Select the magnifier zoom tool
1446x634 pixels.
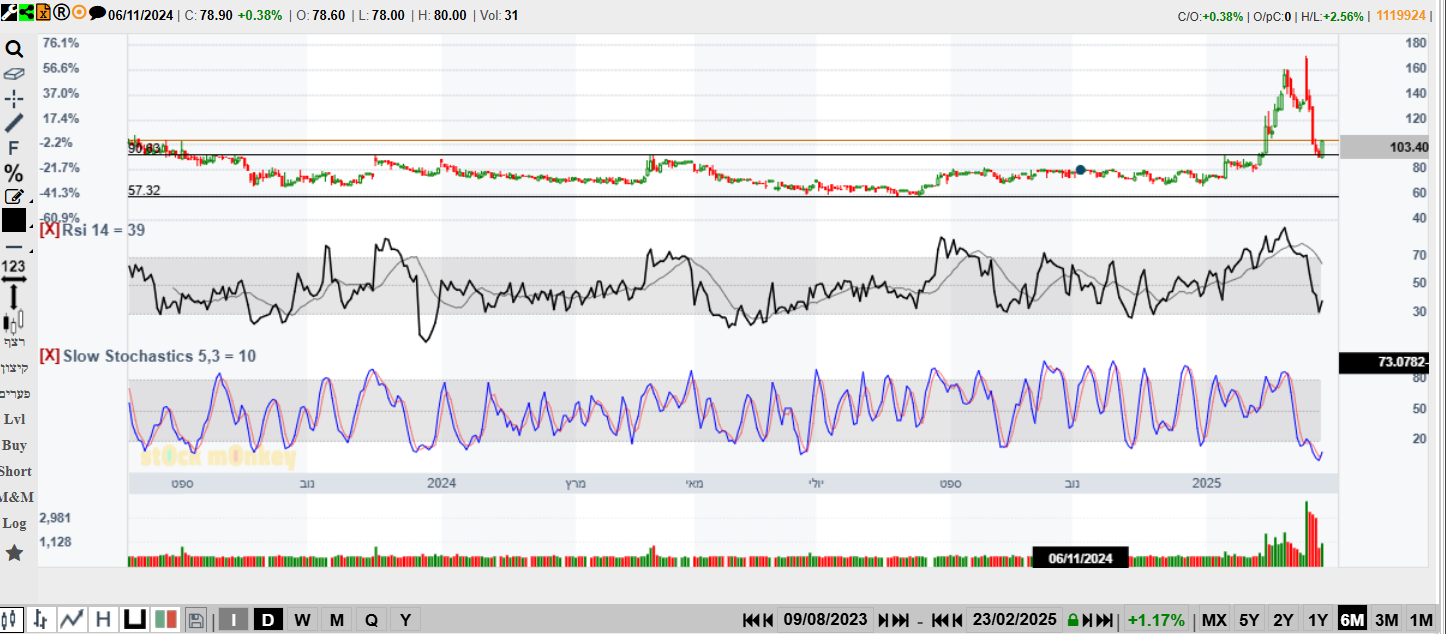pyautogui.click(x=14, y=49)
